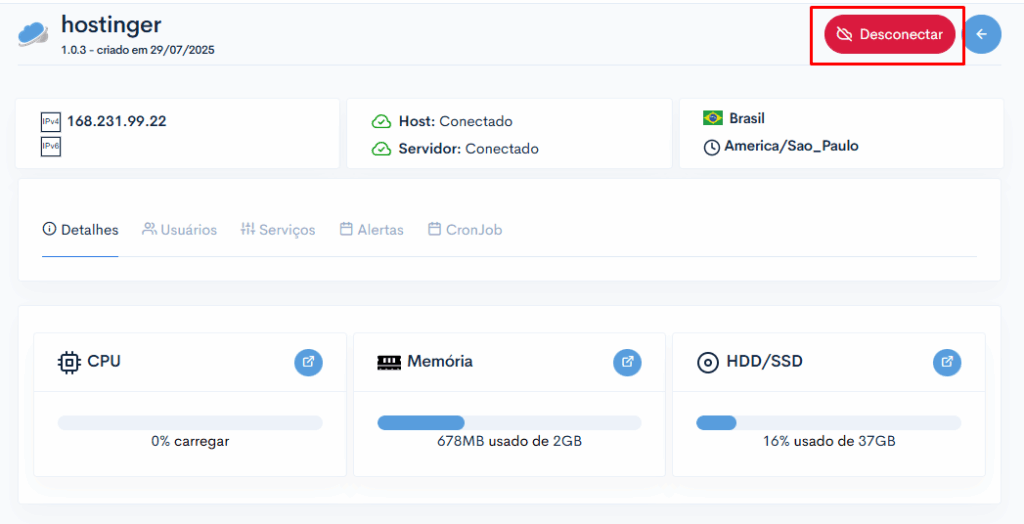The width and height of the screenshot is (1024, 524).
Task: Select the Detalhes tab
Action: pos(80,230)
